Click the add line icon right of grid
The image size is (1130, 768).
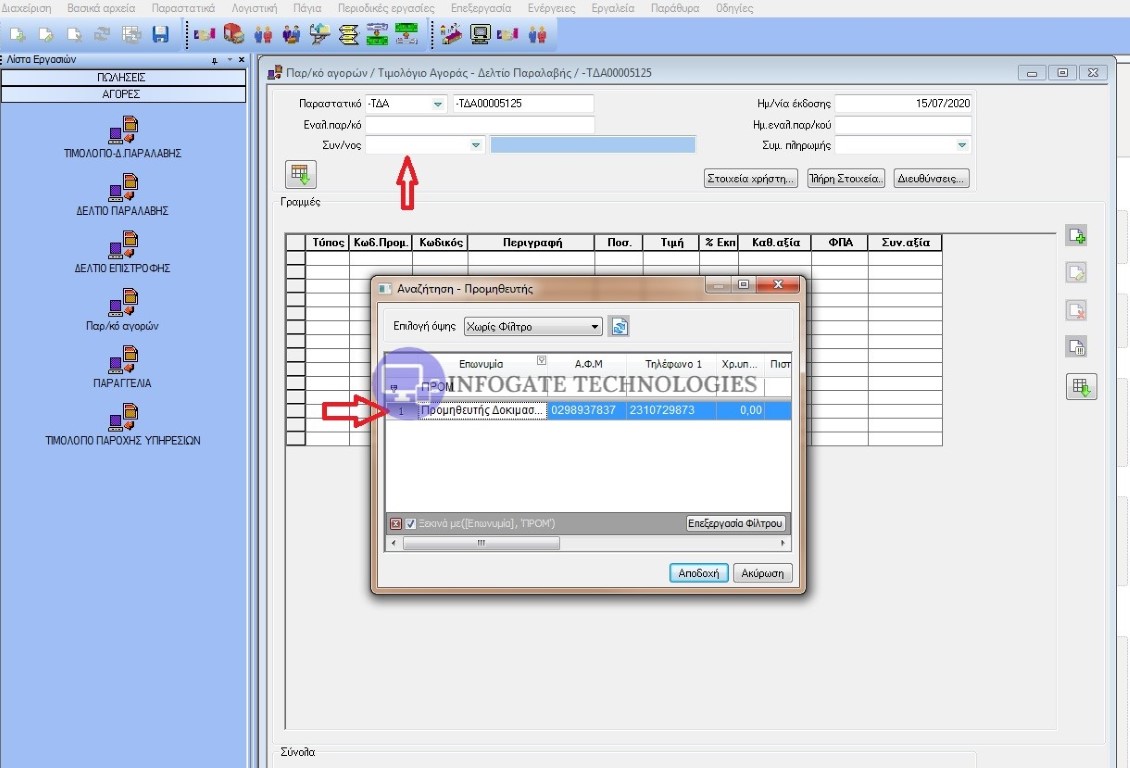(1077, 236)
